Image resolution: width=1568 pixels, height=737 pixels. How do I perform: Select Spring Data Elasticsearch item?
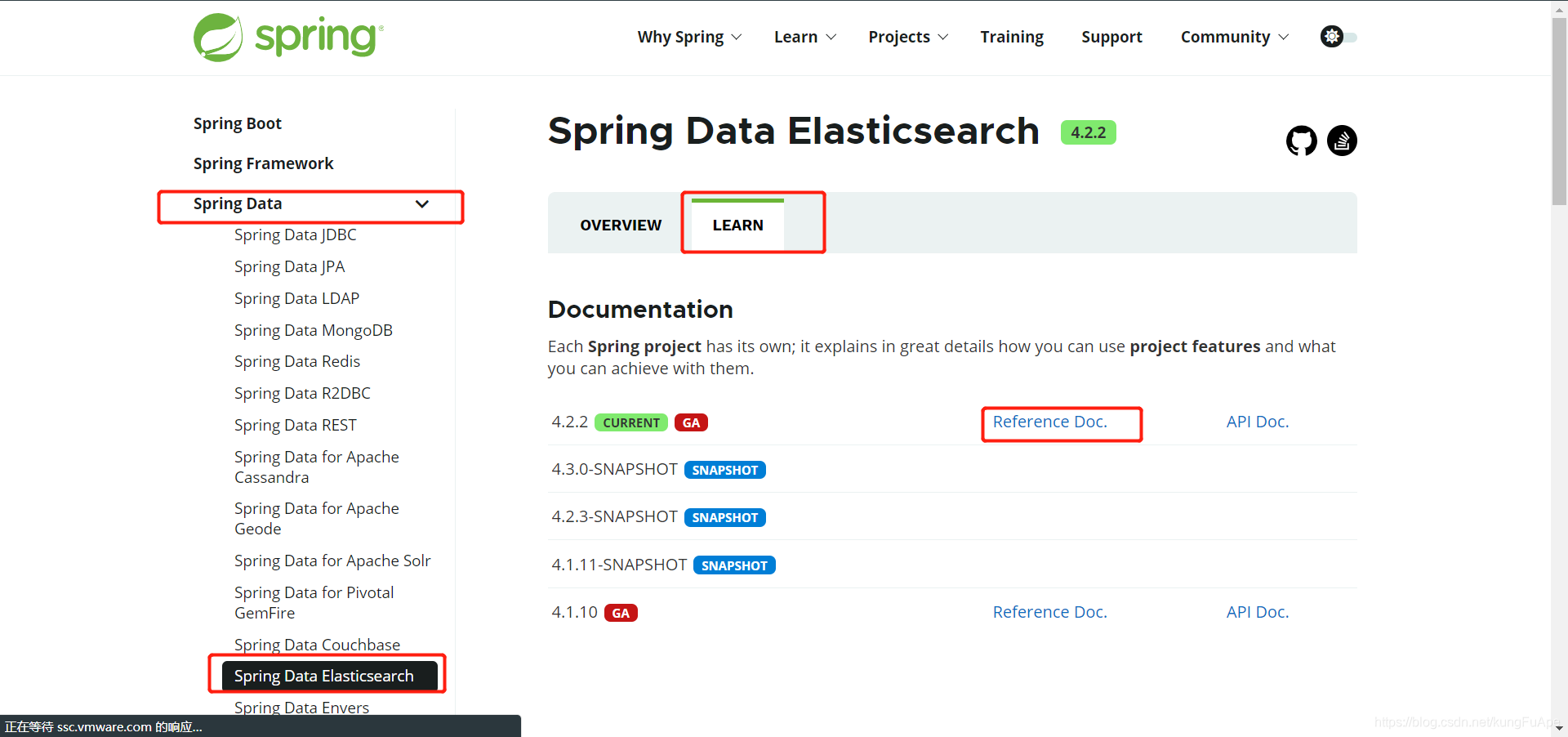329,676
